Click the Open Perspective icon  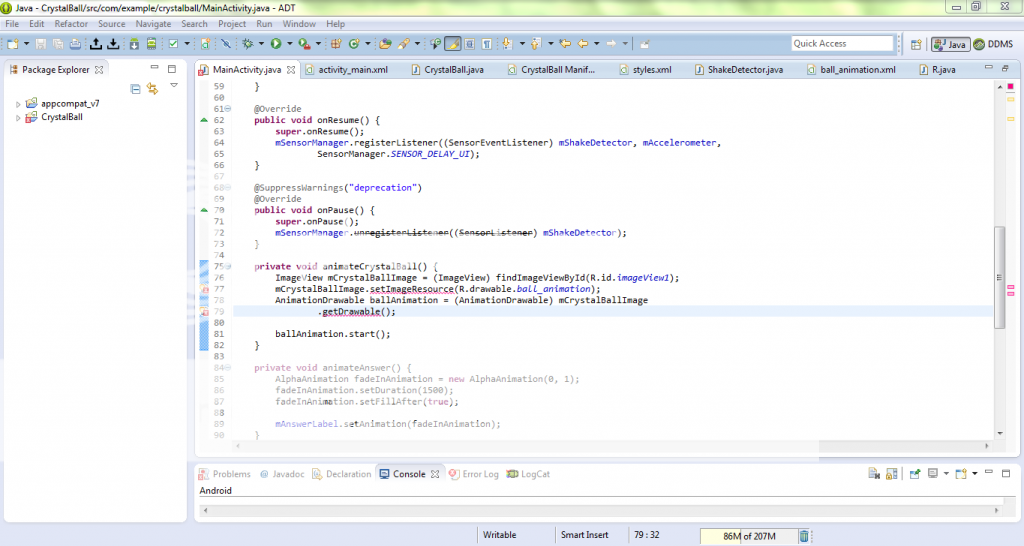[x=916, y=44]
